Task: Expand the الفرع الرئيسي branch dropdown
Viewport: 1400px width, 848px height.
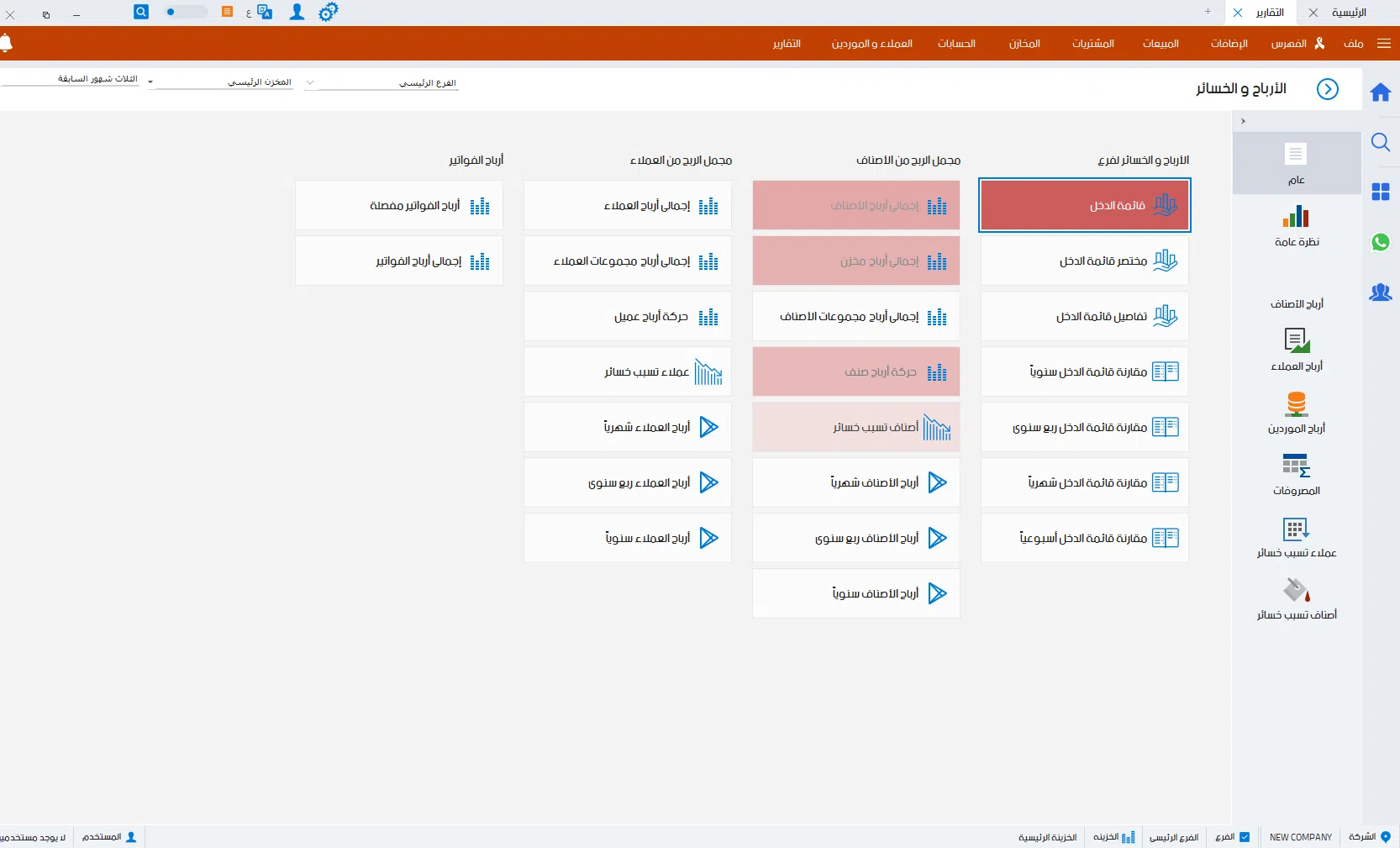Action: click(x=310, y=83)
